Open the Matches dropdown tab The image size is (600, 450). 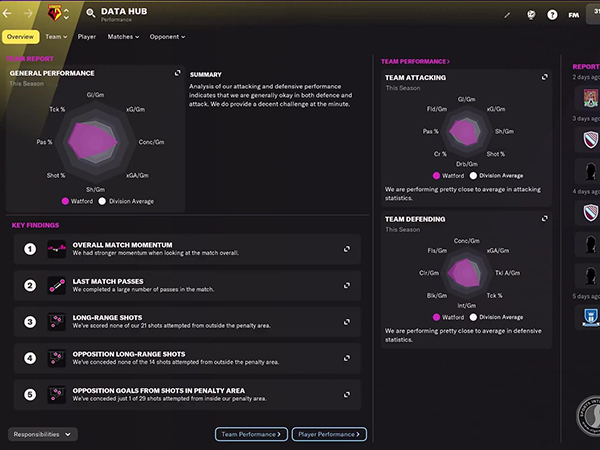point(123,37)
